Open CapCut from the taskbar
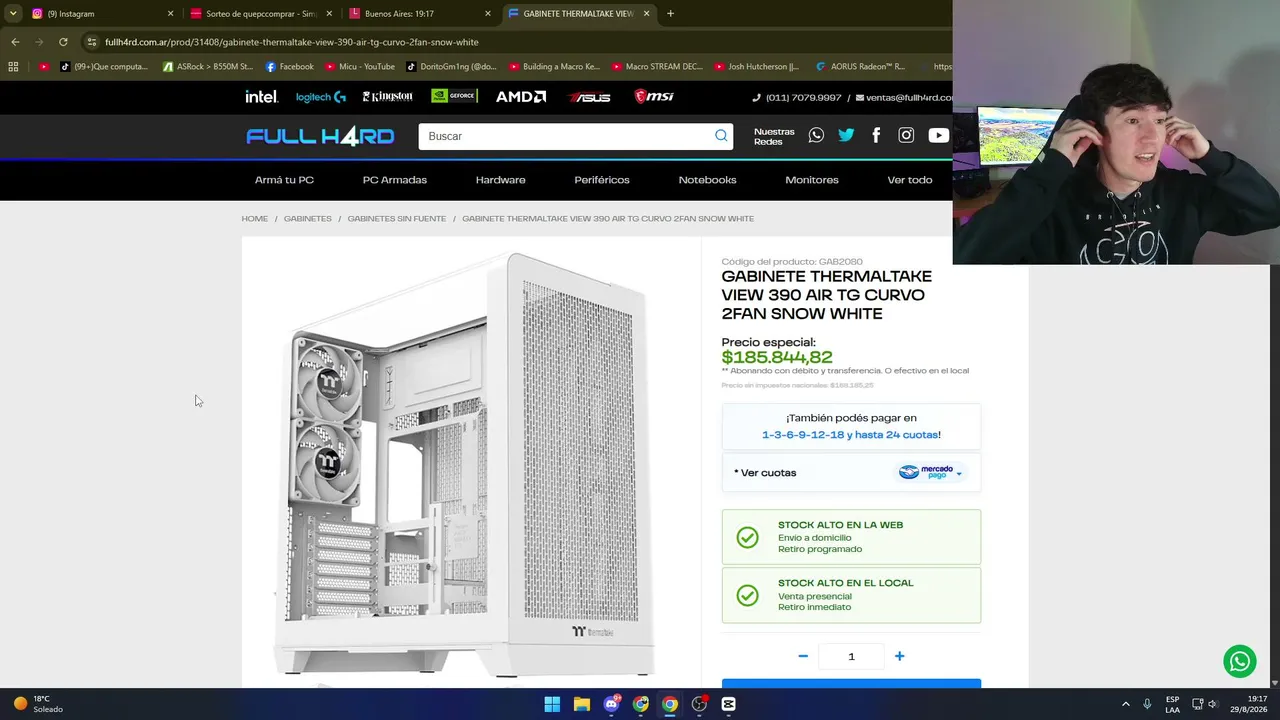The height and width of the screenshot is (720, 1280). pos(728,704)
